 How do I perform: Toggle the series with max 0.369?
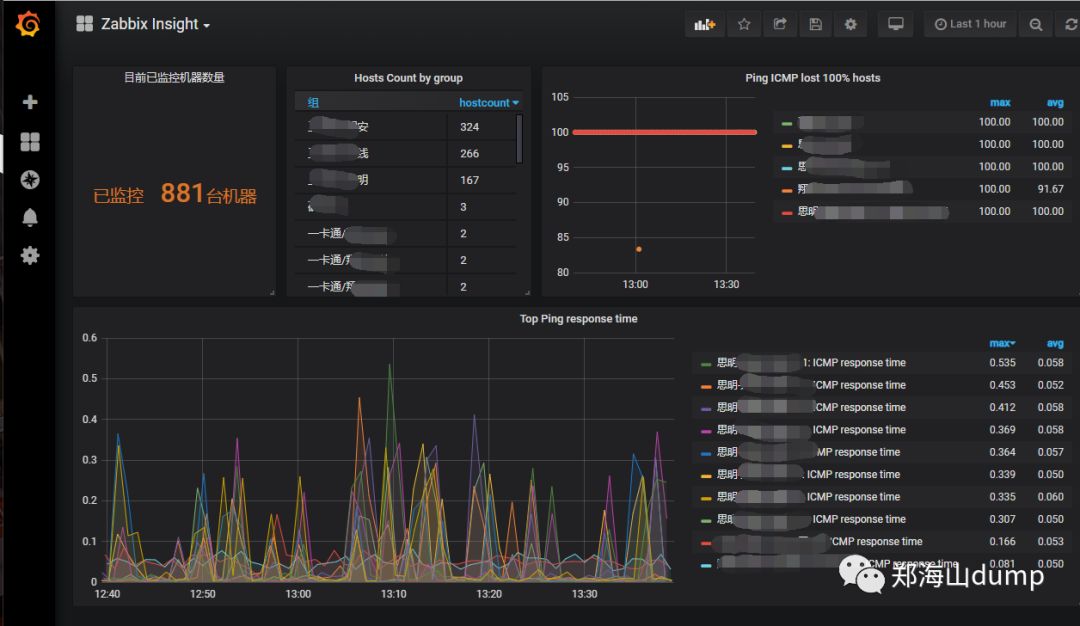[x=811, y=430]
